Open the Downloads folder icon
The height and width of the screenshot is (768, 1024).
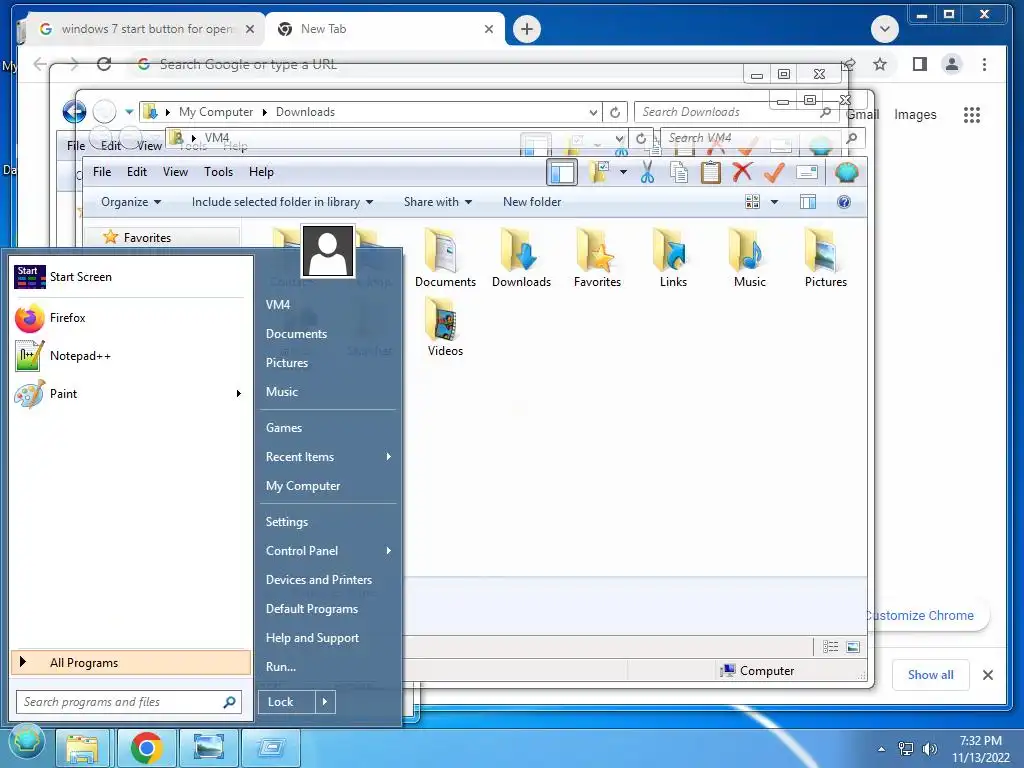521,258
